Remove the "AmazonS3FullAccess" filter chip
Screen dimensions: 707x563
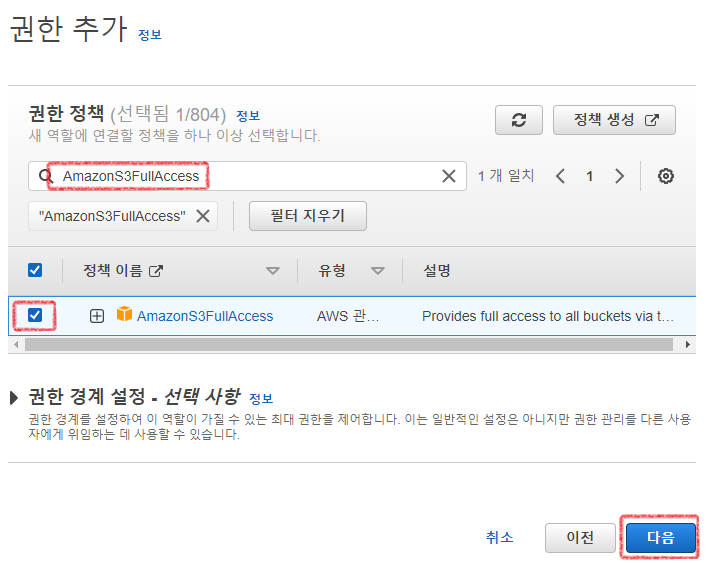(203, 216)
